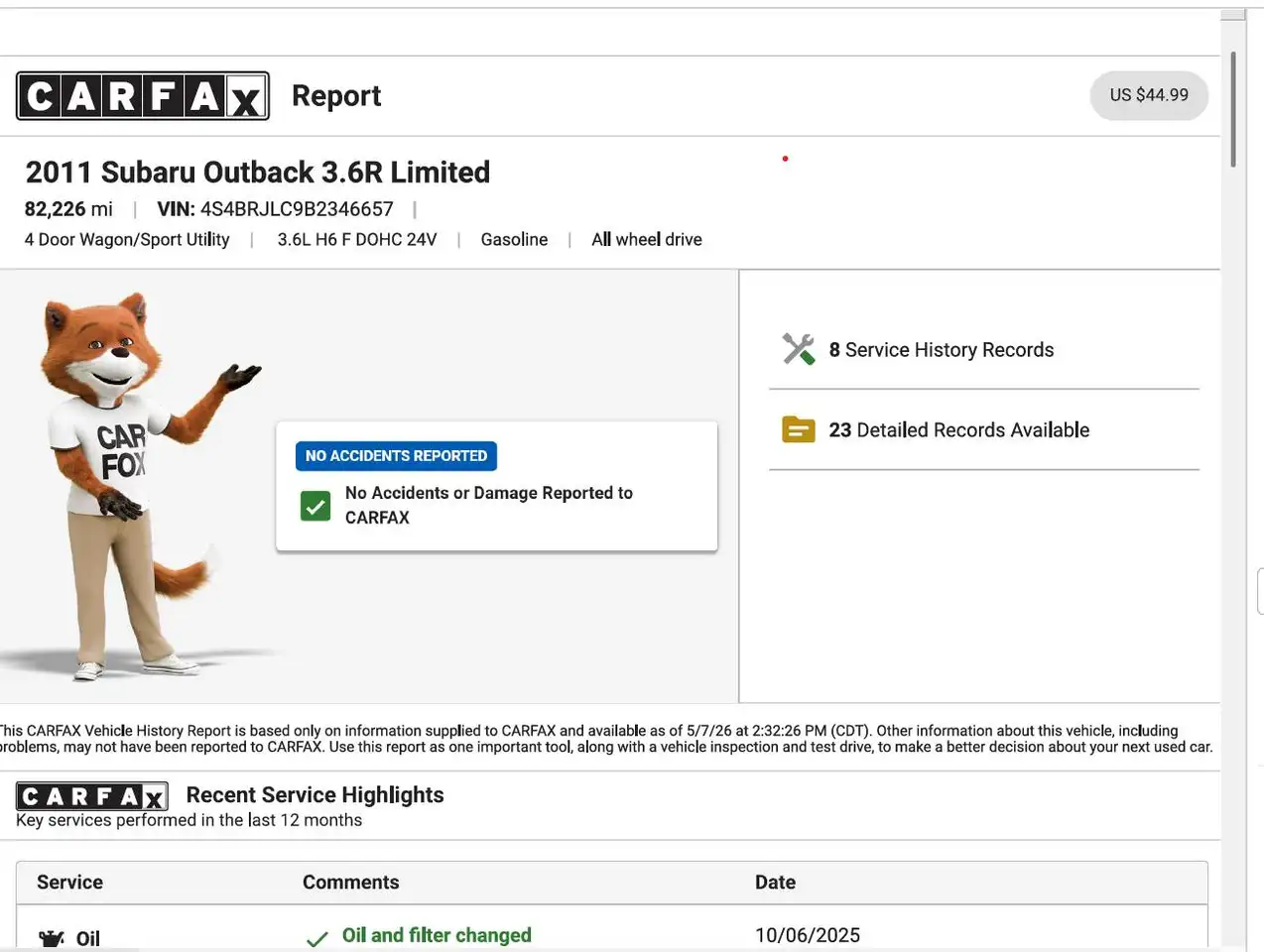
Task: Click the All wheel drive text
Action: click(647, 240)
